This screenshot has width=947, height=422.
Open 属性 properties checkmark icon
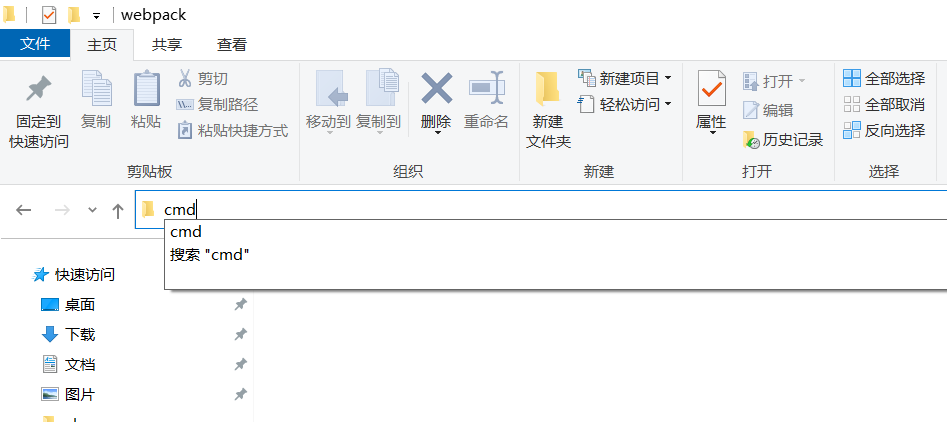pos(711,89)
